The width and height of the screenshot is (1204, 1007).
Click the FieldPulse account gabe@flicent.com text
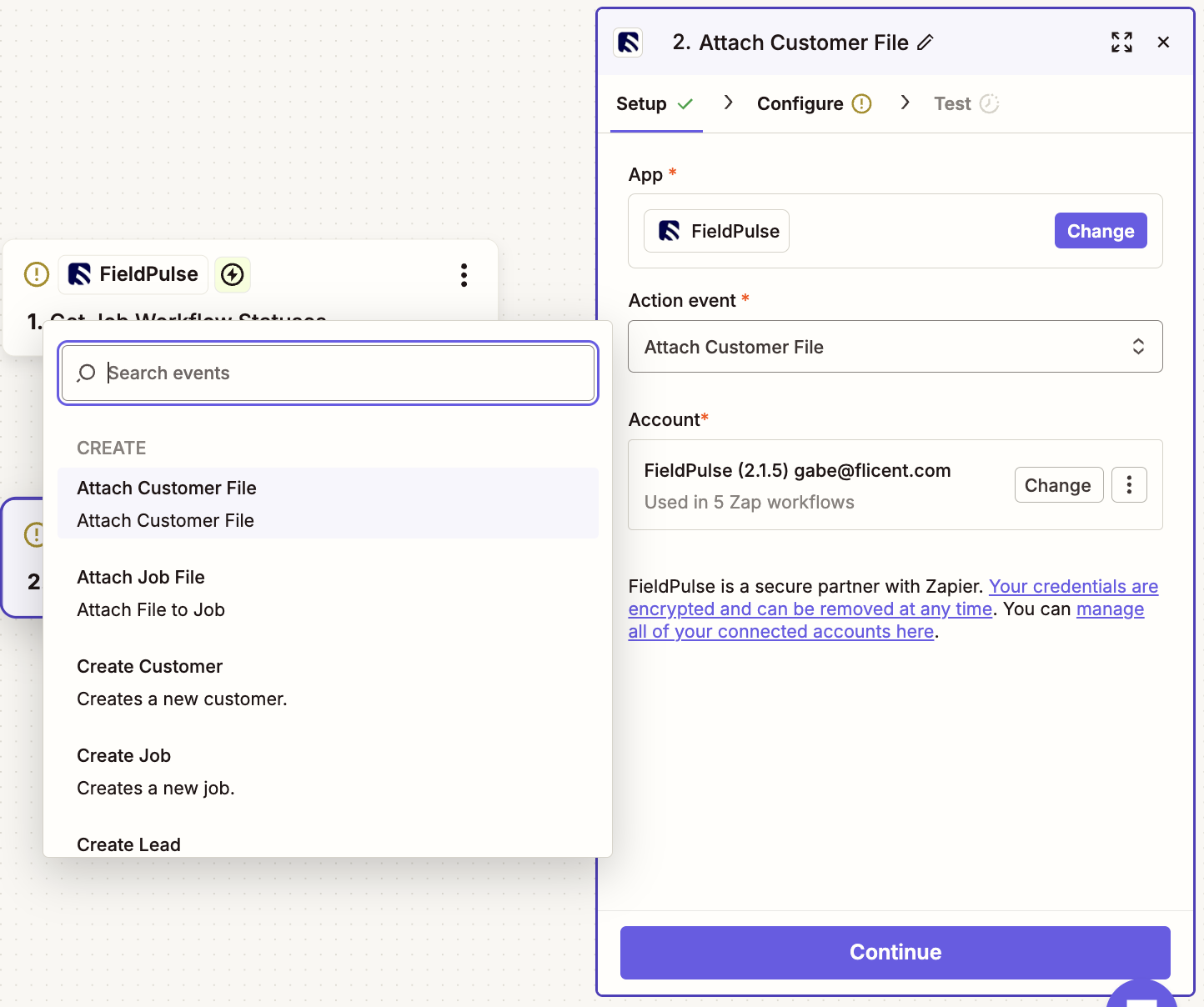point(797,470)
